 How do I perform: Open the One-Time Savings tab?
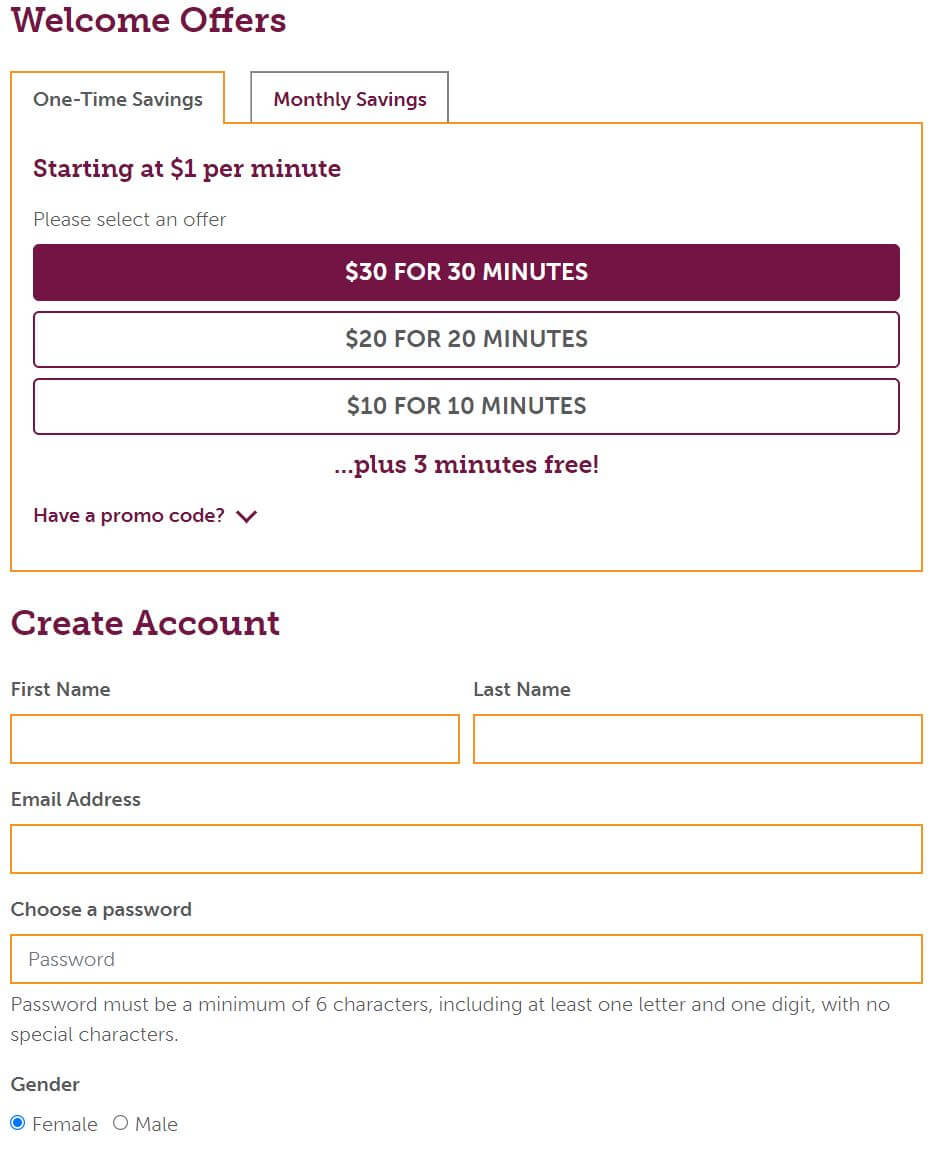[x=118, y=98]
